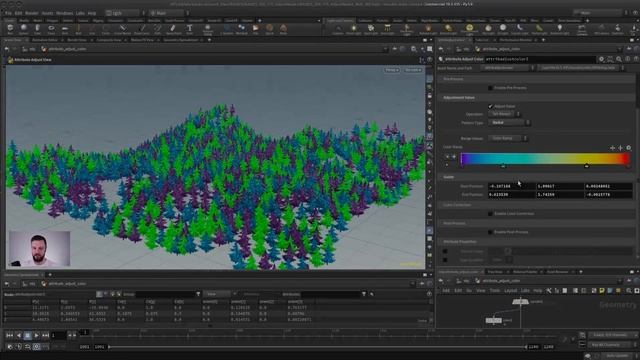The width and height of the screenshot is (640, 360).
Task: Click the ramp handle in the teal region
Action: point(503,166)
